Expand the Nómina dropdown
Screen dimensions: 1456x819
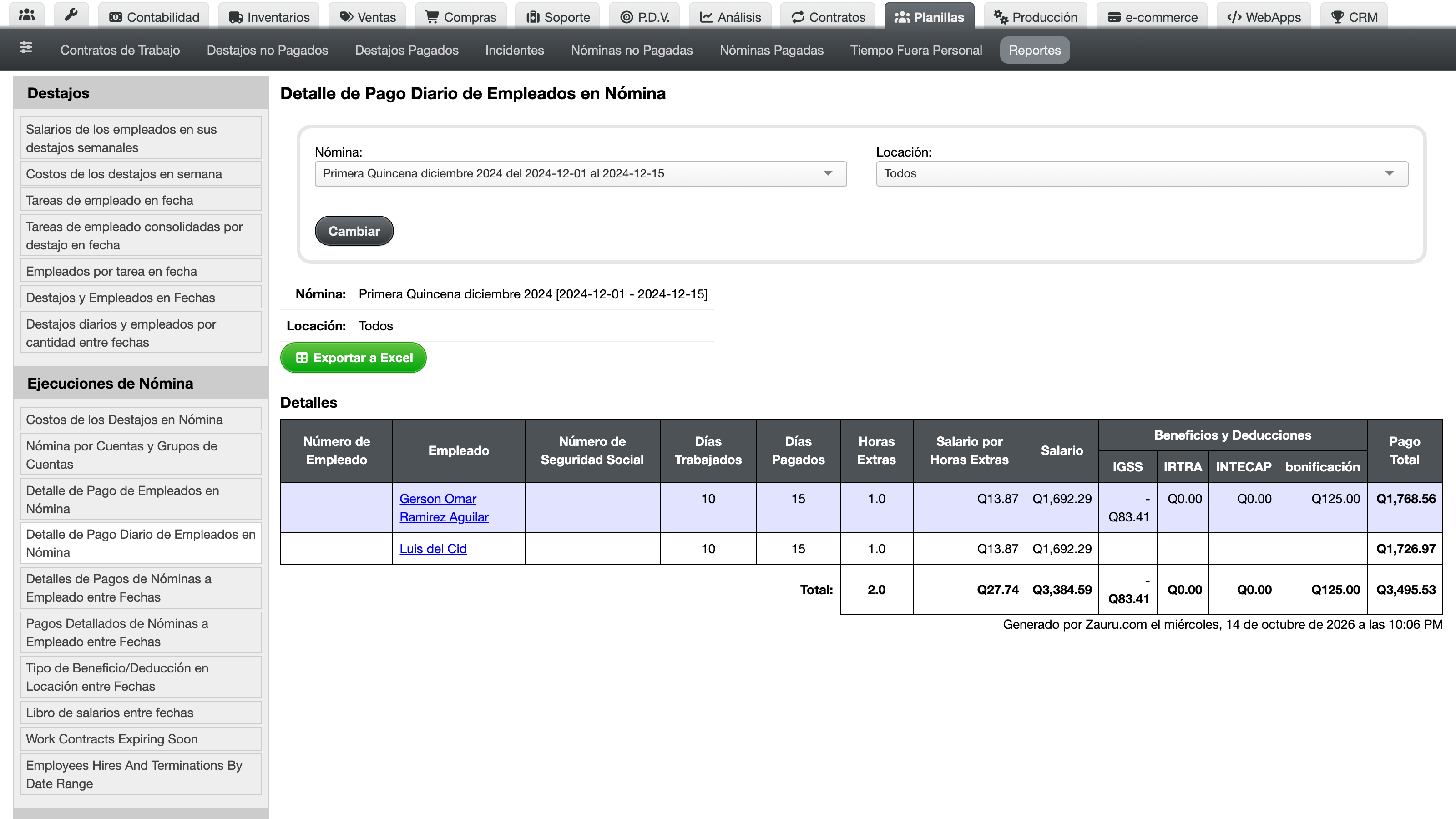tap(581, 173)
